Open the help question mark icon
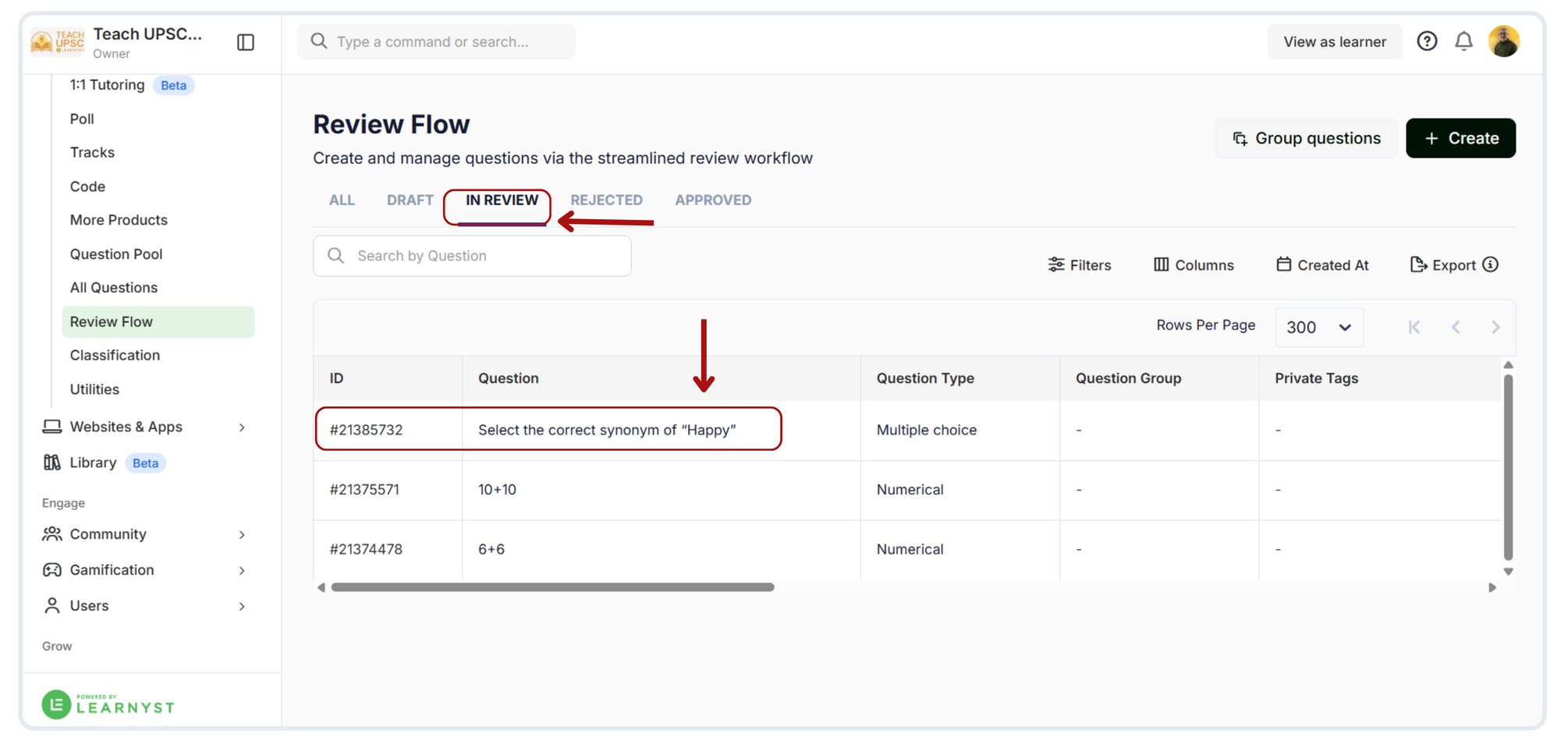 (1427, 41)
